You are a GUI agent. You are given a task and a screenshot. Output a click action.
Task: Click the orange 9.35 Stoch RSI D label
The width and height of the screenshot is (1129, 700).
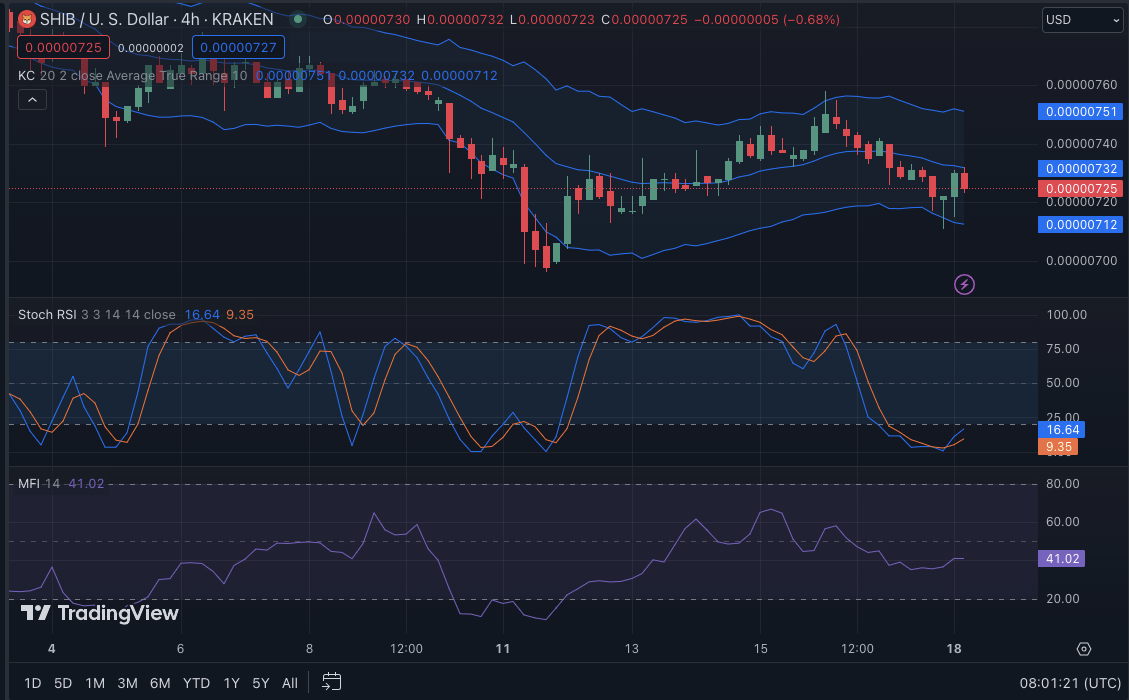click(1058, 447)
